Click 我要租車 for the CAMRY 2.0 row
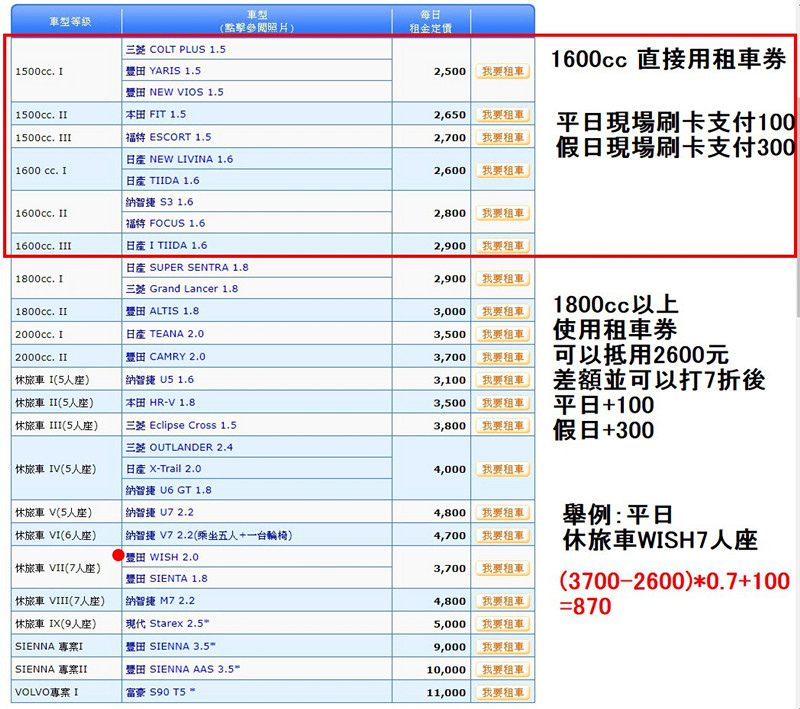800x709 pixels. [x=503, y=357]
